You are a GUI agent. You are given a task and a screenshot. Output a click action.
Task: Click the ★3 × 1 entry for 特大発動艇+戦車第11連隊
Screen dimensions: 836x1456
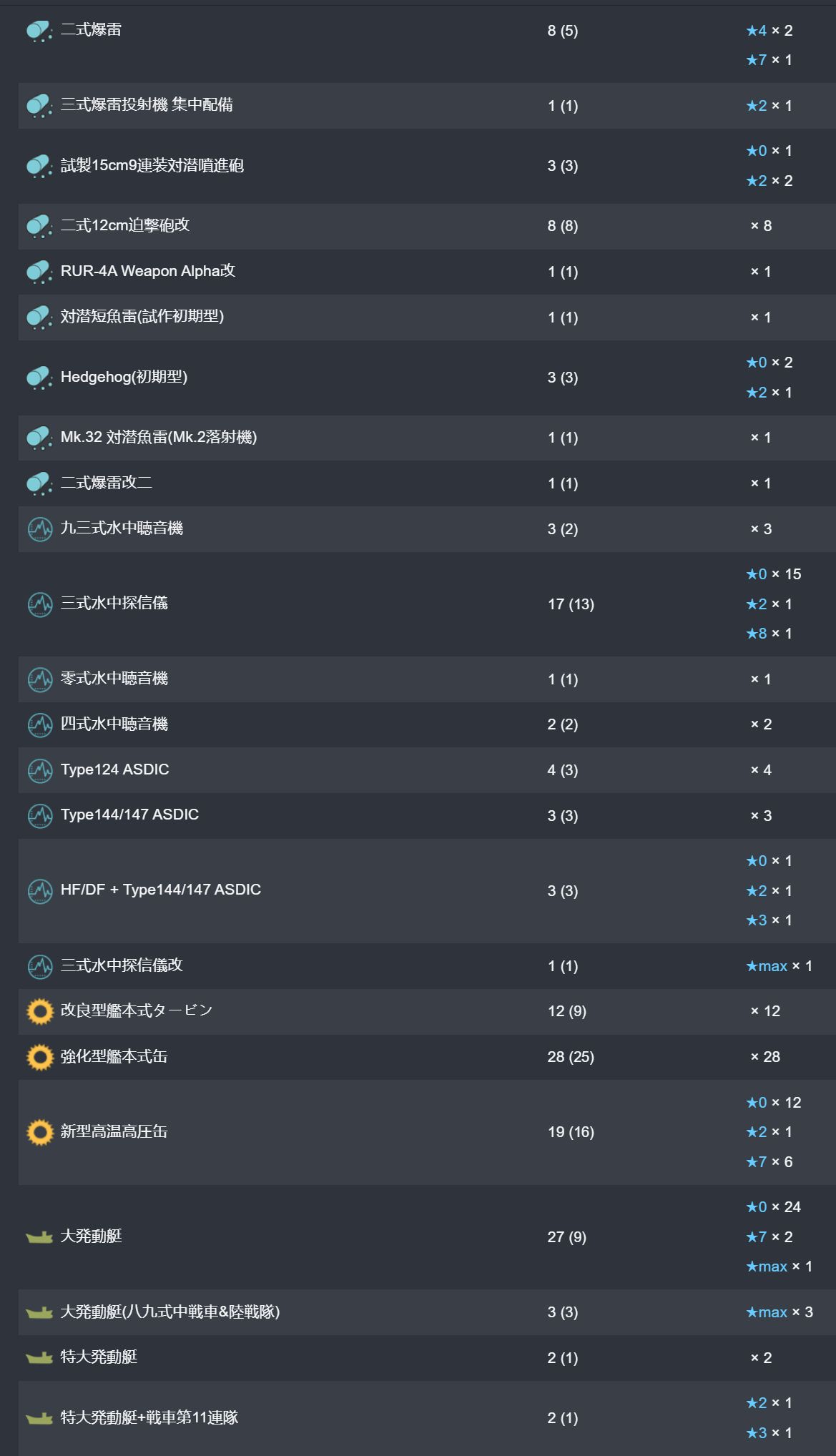pyautogui.click(x=769, y=1432)
